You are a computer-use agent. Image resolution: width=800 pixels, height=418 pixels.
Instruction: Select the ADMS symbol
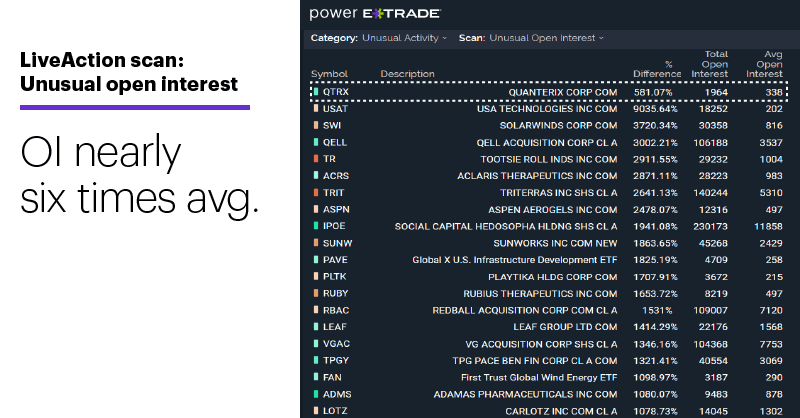tap(337, 395)
